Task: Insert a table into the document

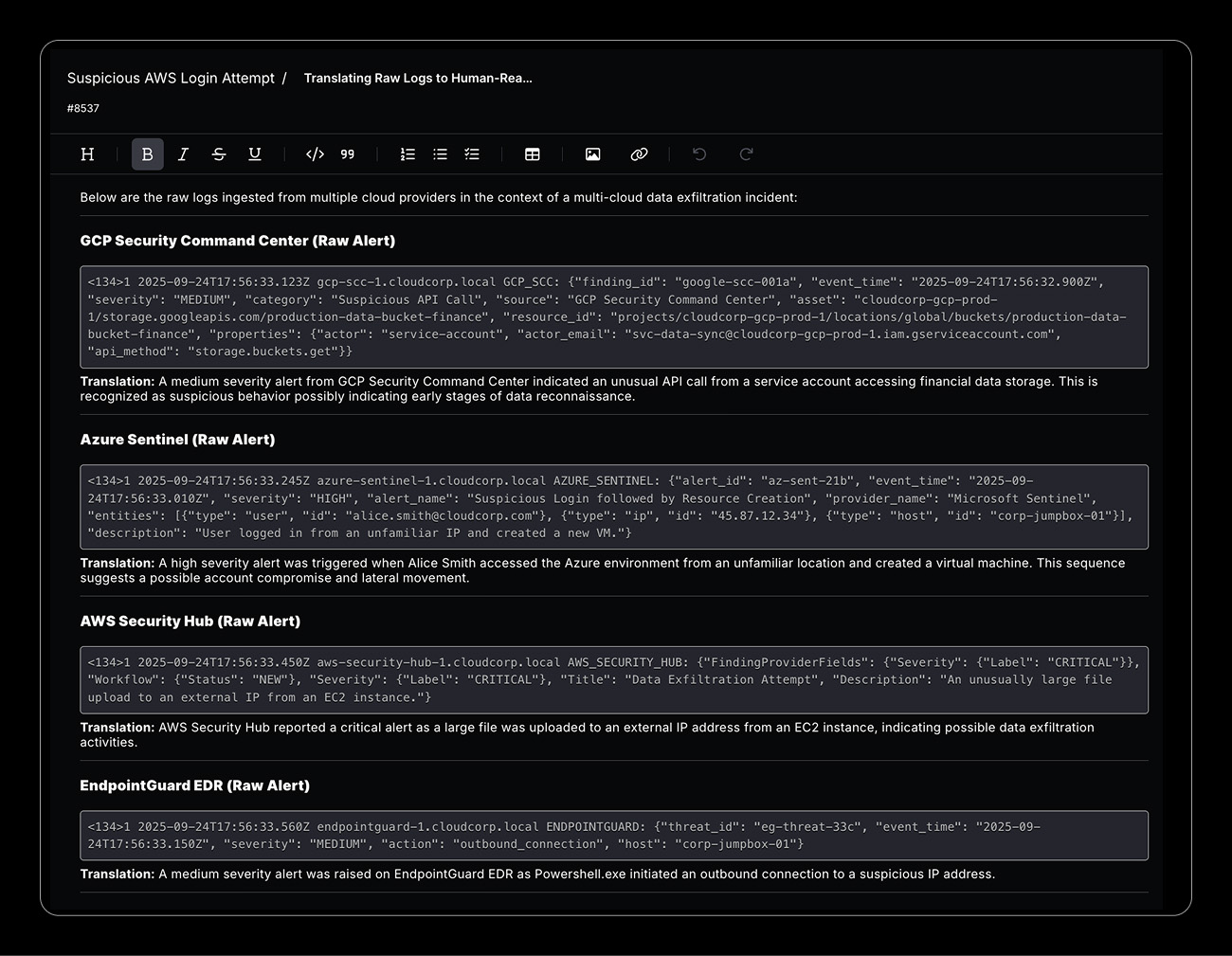Action: (533, 154)
